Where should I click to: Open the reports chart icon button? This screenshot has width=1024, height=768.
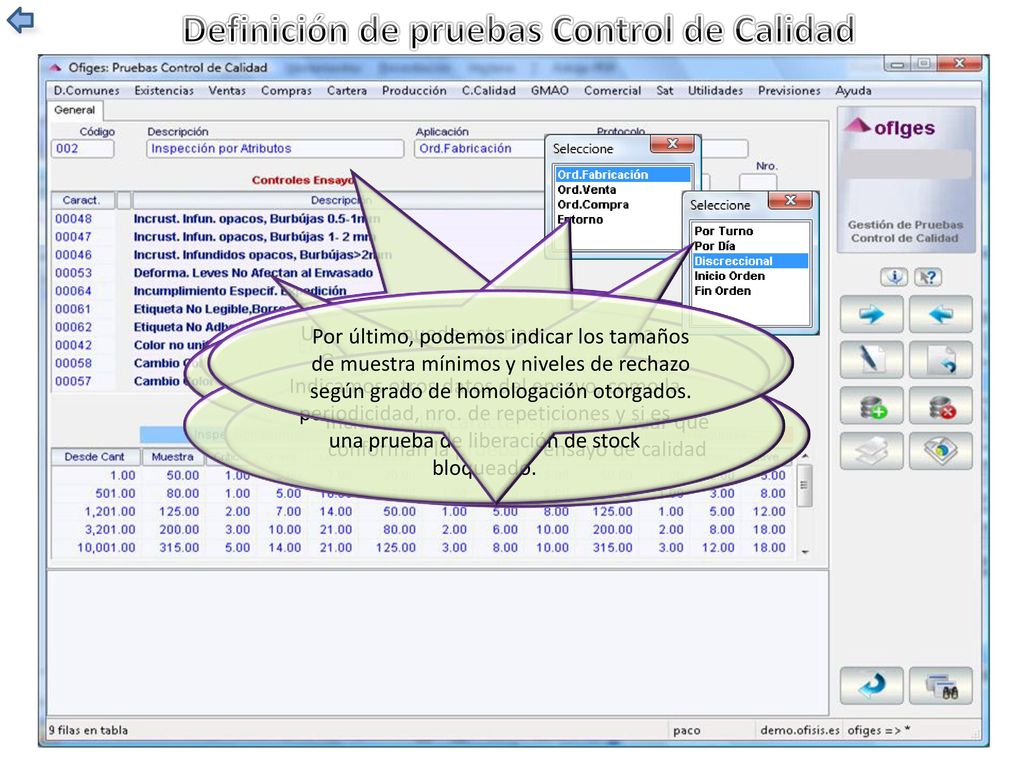point(940,451)
